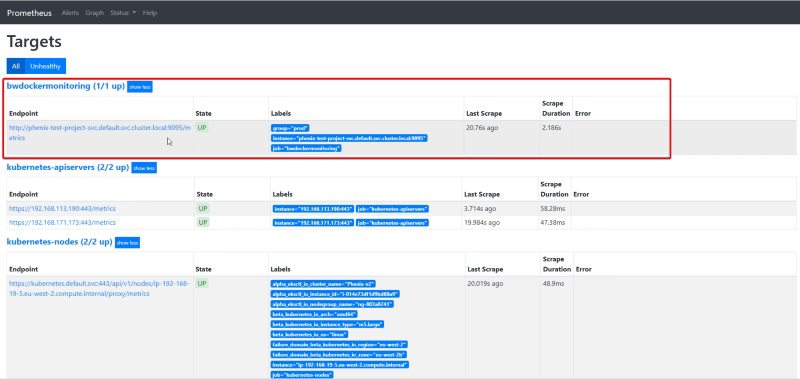Viewport: 800px width, 379px height.
Task: Click the job="bwdockermonitoring" label badge
Action: 306,148
